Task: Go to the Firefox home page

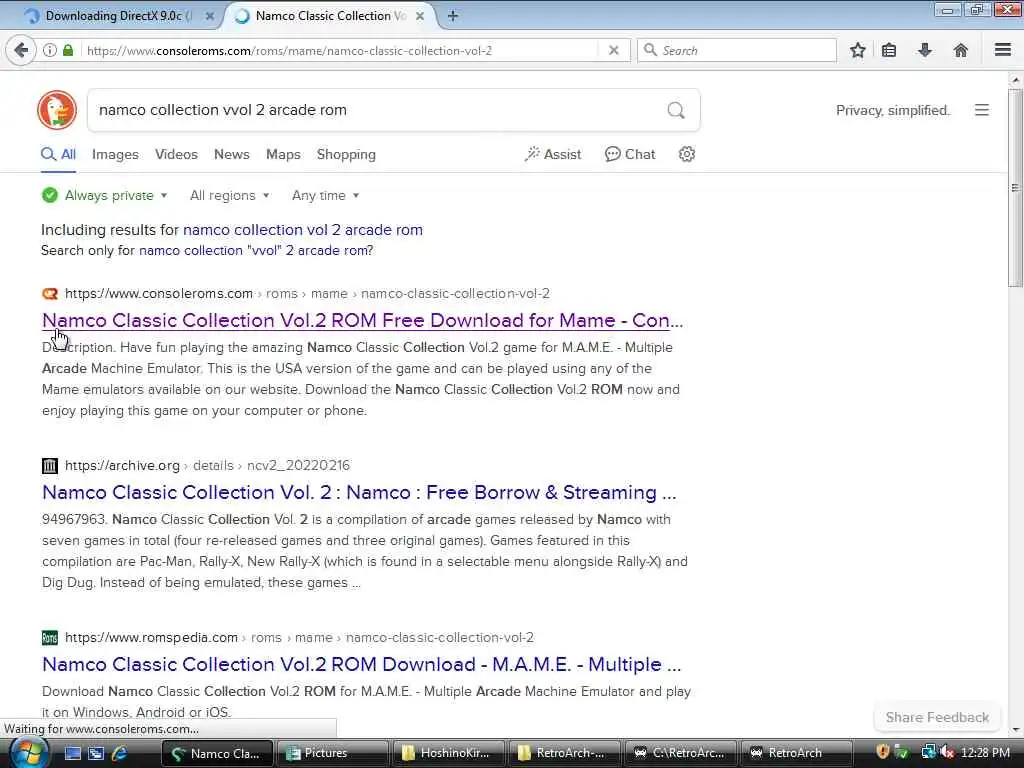Action: click(960, 50)
